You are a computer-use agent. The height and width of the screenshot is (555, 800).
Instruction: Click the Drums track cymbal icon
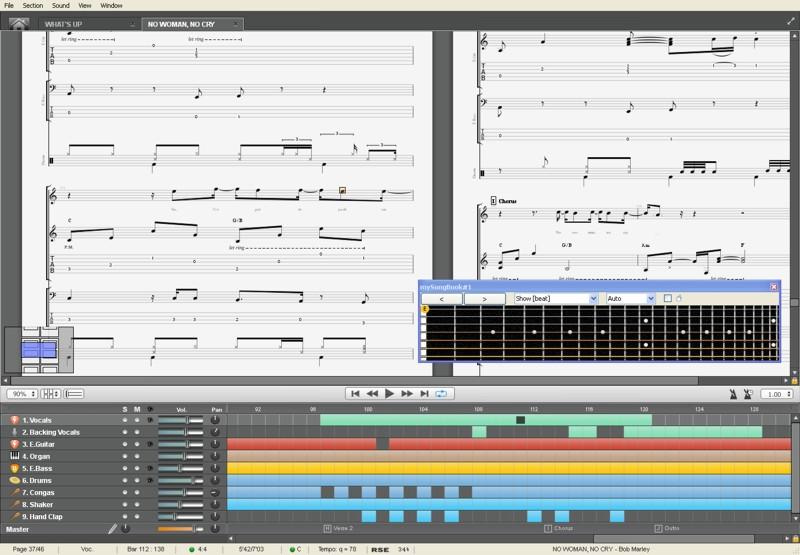coord(15,480)
